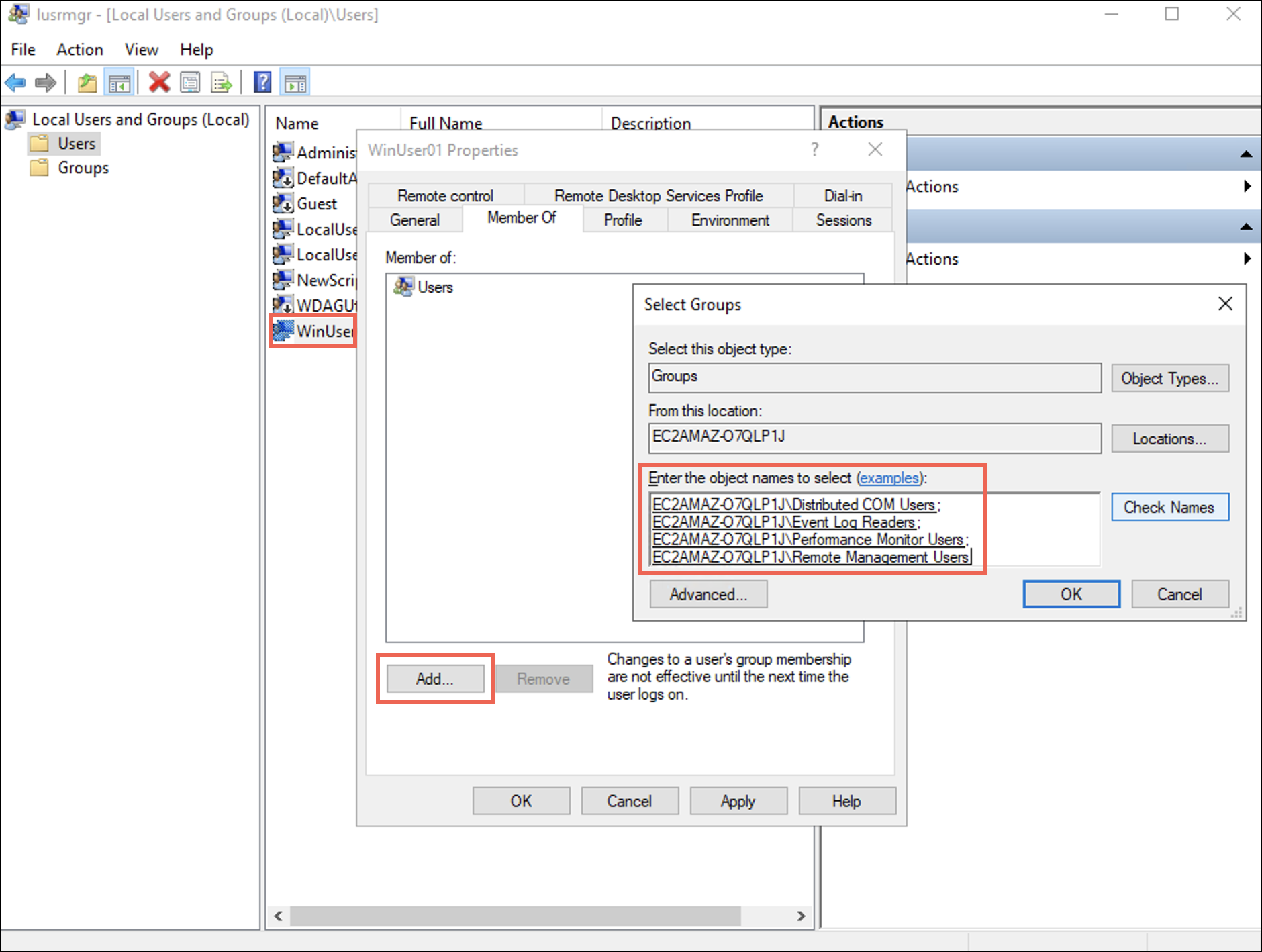Collapse the second Actions pane section

point(1246,226)
